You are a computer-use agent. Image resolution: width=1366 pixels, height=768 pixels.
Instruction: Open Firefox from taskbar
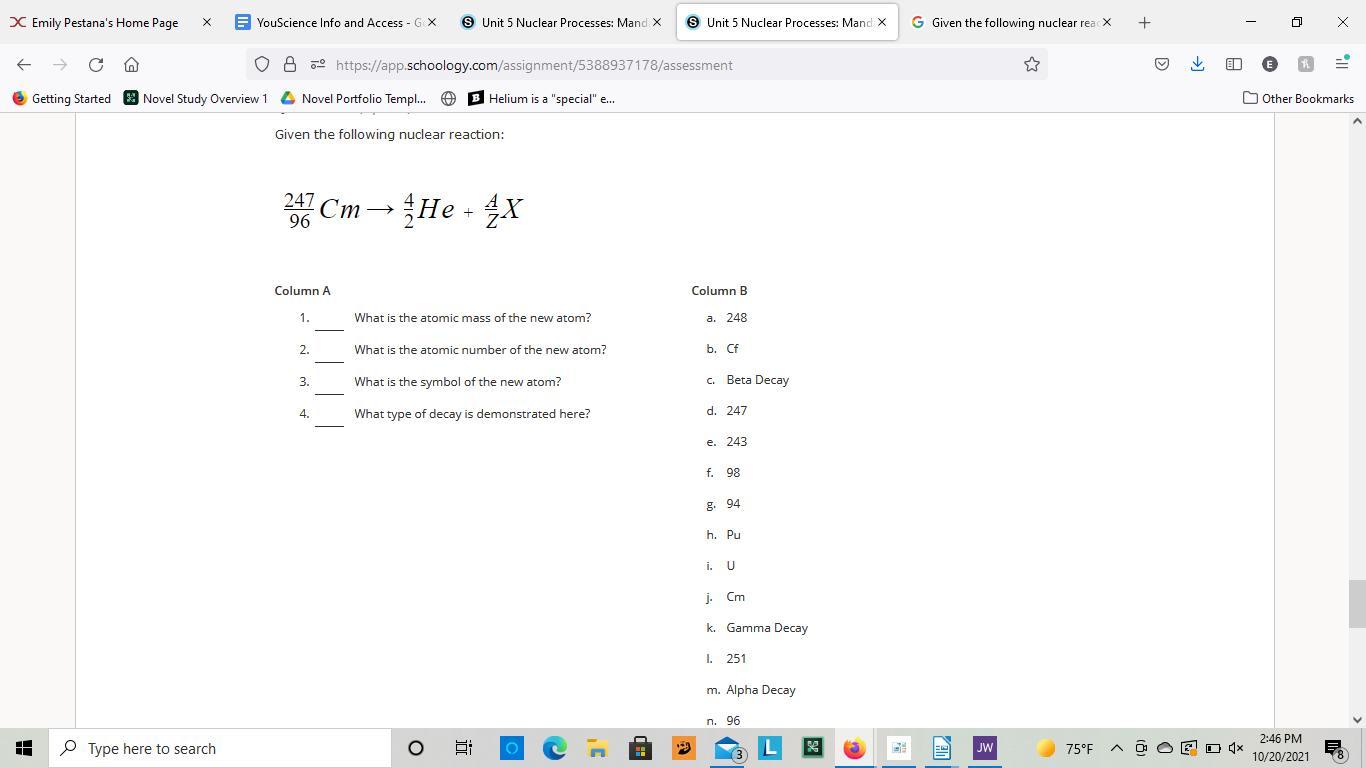point(855,748)
